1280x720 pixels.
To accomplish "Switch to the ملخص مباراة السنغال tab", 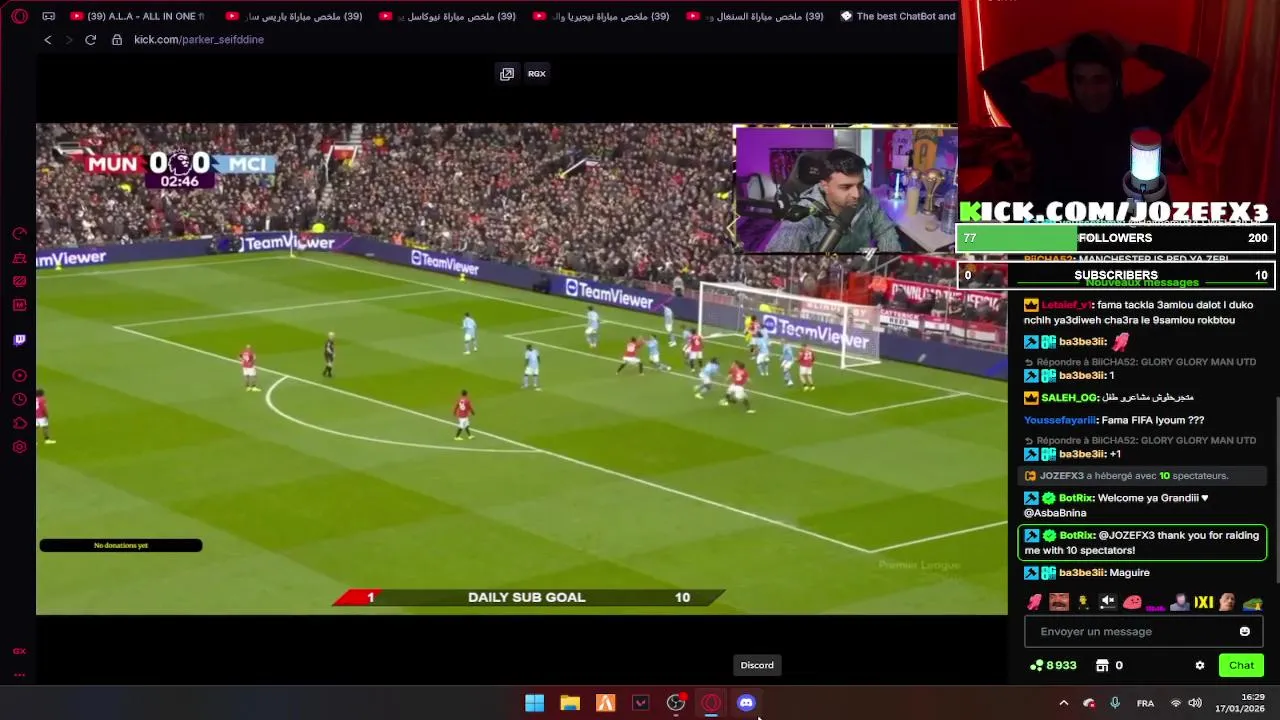I will [x=755, y=16].
